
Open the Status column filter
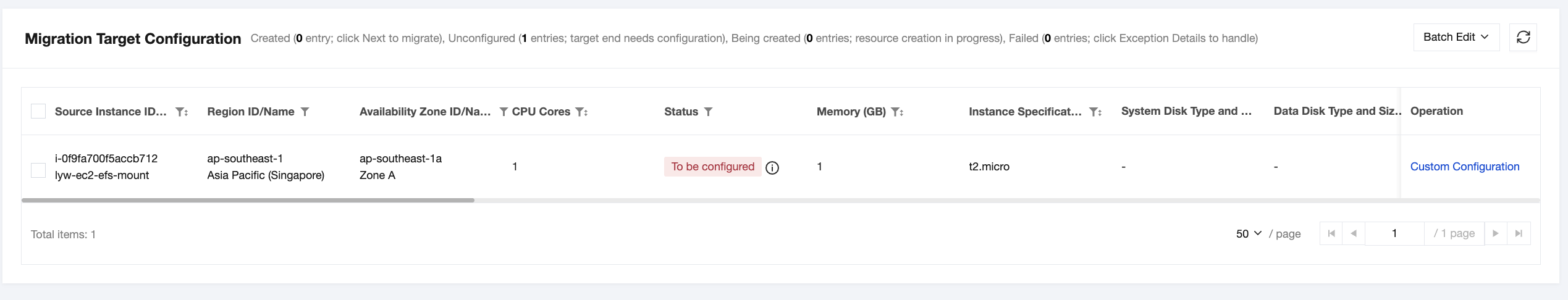click(708, 112)
